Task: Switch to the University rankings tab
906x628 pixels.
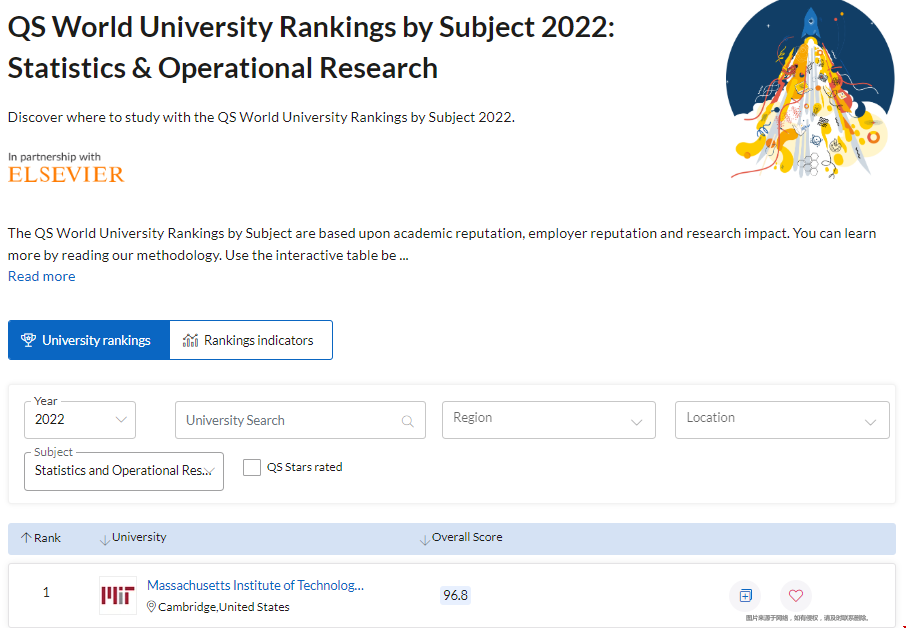Action: (89, 340)
